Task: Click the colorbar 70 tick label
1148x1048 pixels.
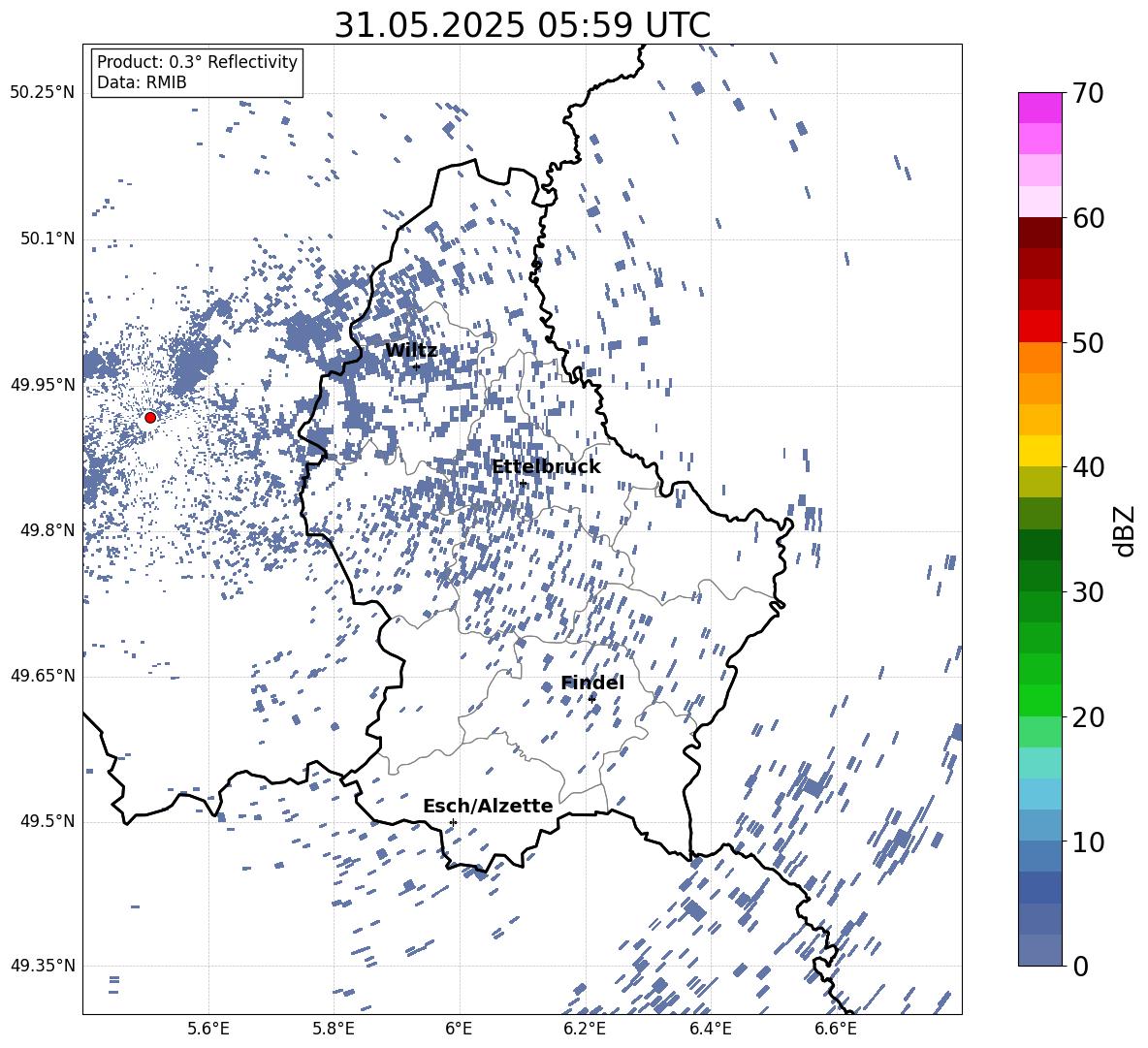Action: click(x=1088, y=93)
